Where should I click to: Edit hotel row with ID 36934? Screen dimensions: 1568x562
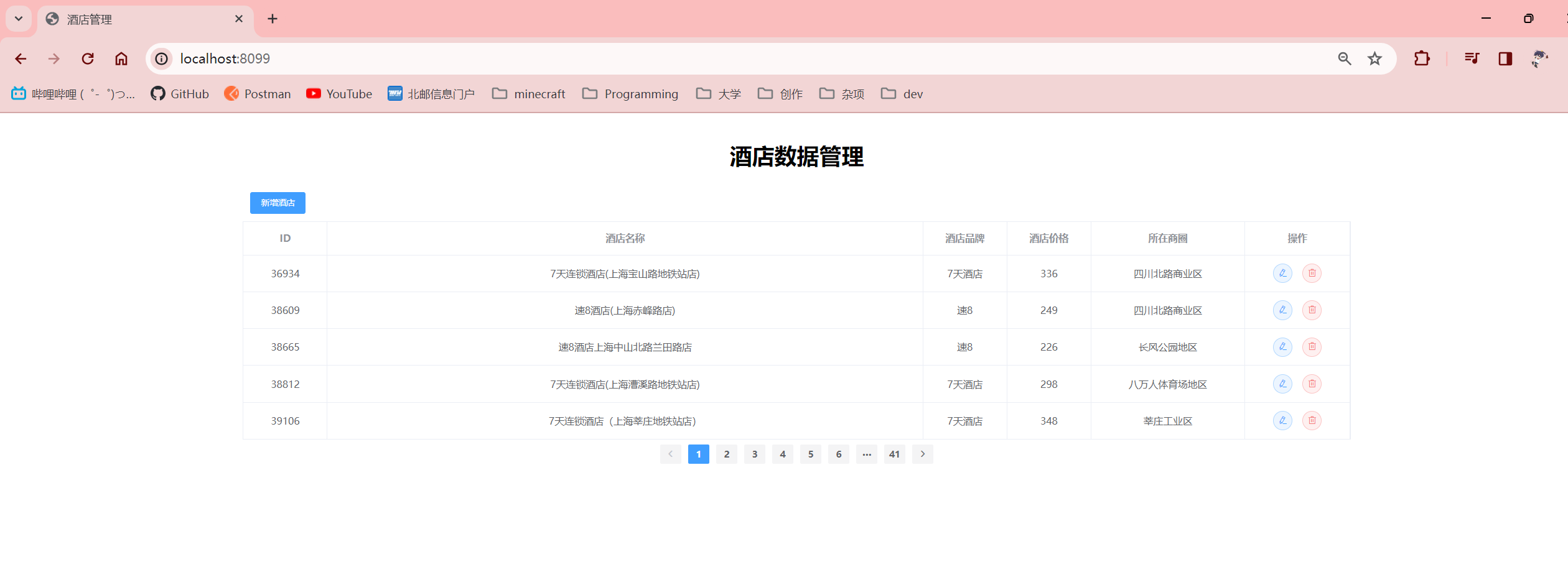point(1282,274)
